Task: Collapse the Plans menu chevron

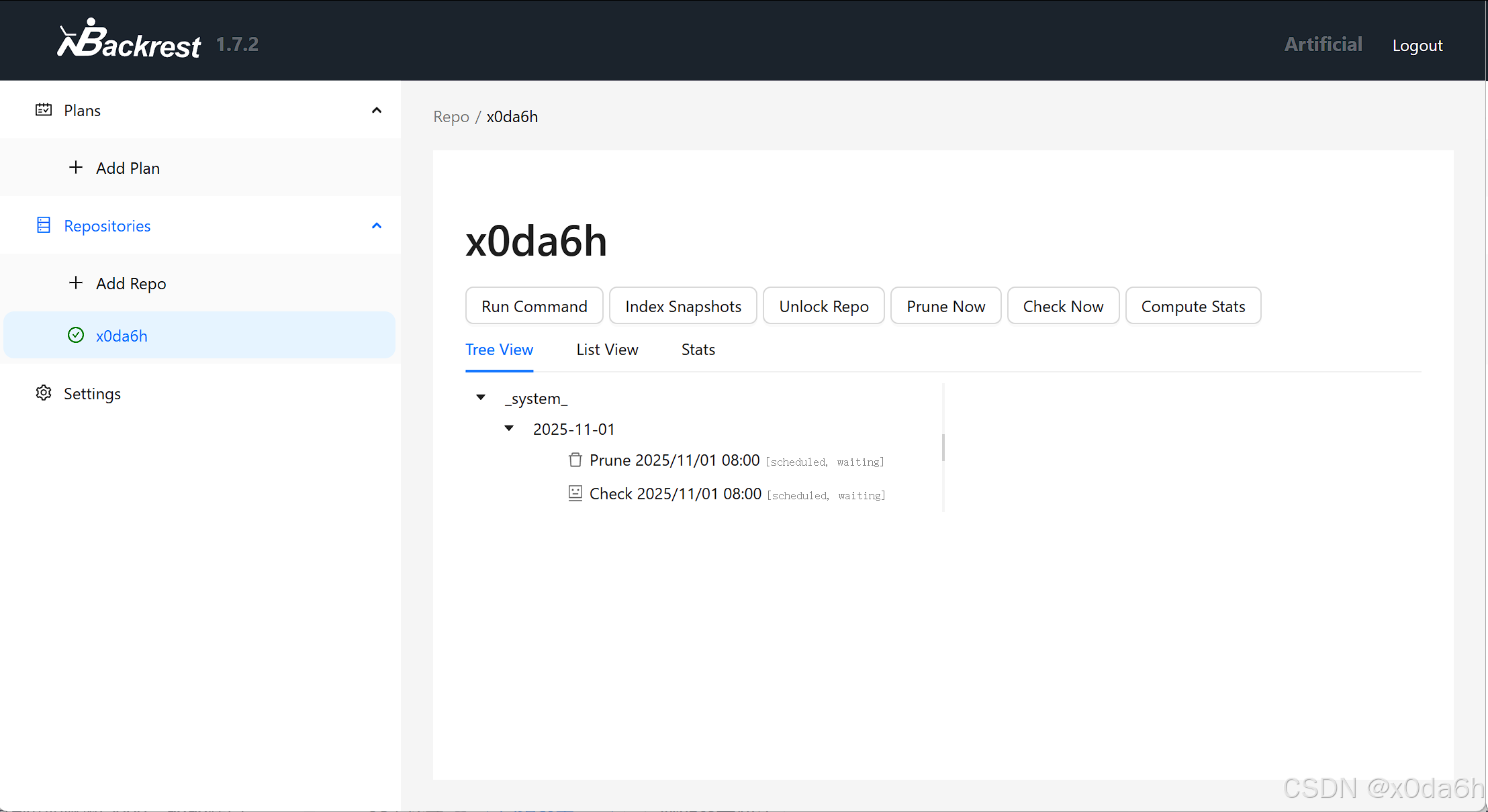Action: 377,110
